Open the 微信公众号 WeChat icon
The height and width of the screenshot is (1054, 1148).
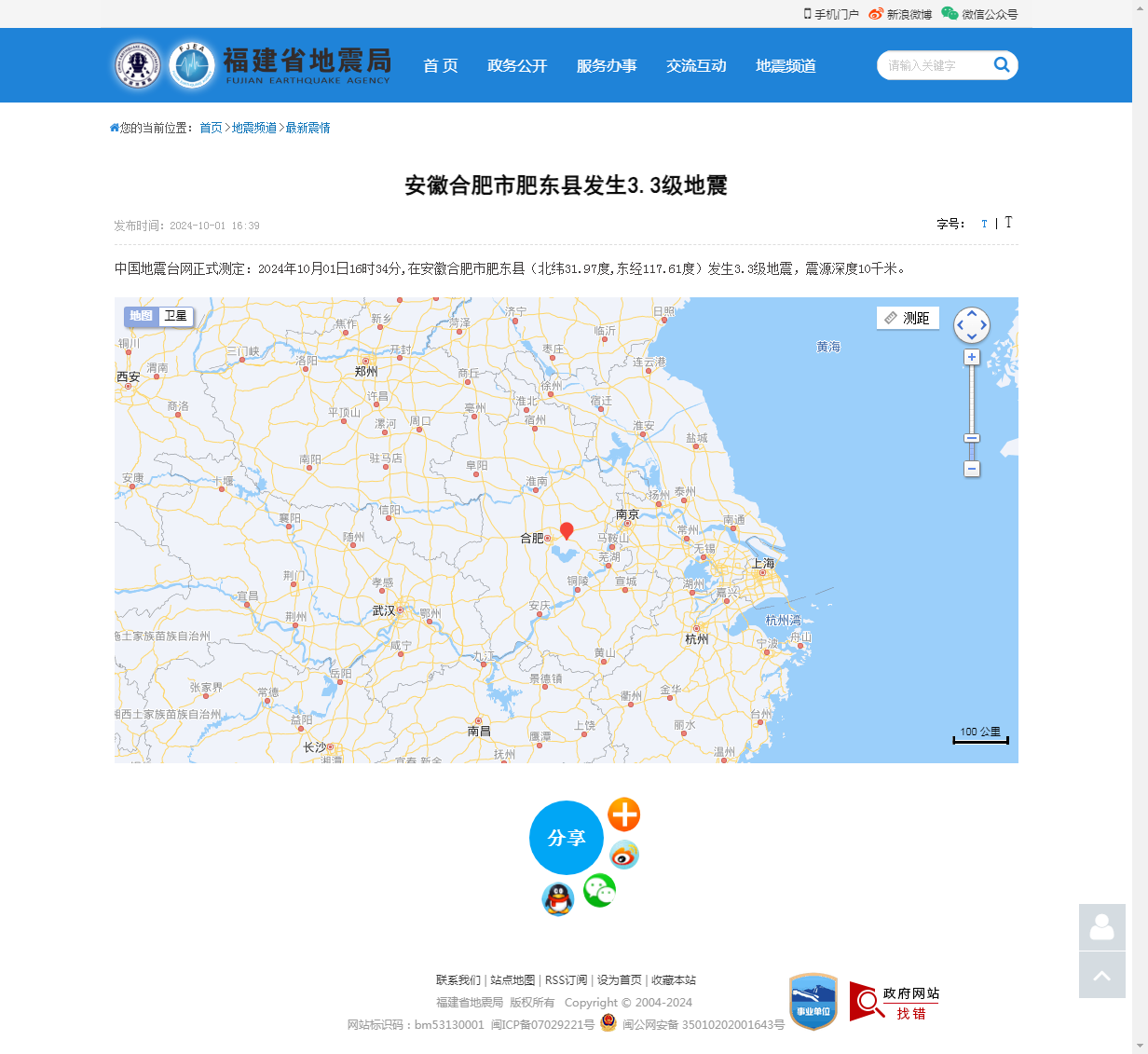[950, 14]
